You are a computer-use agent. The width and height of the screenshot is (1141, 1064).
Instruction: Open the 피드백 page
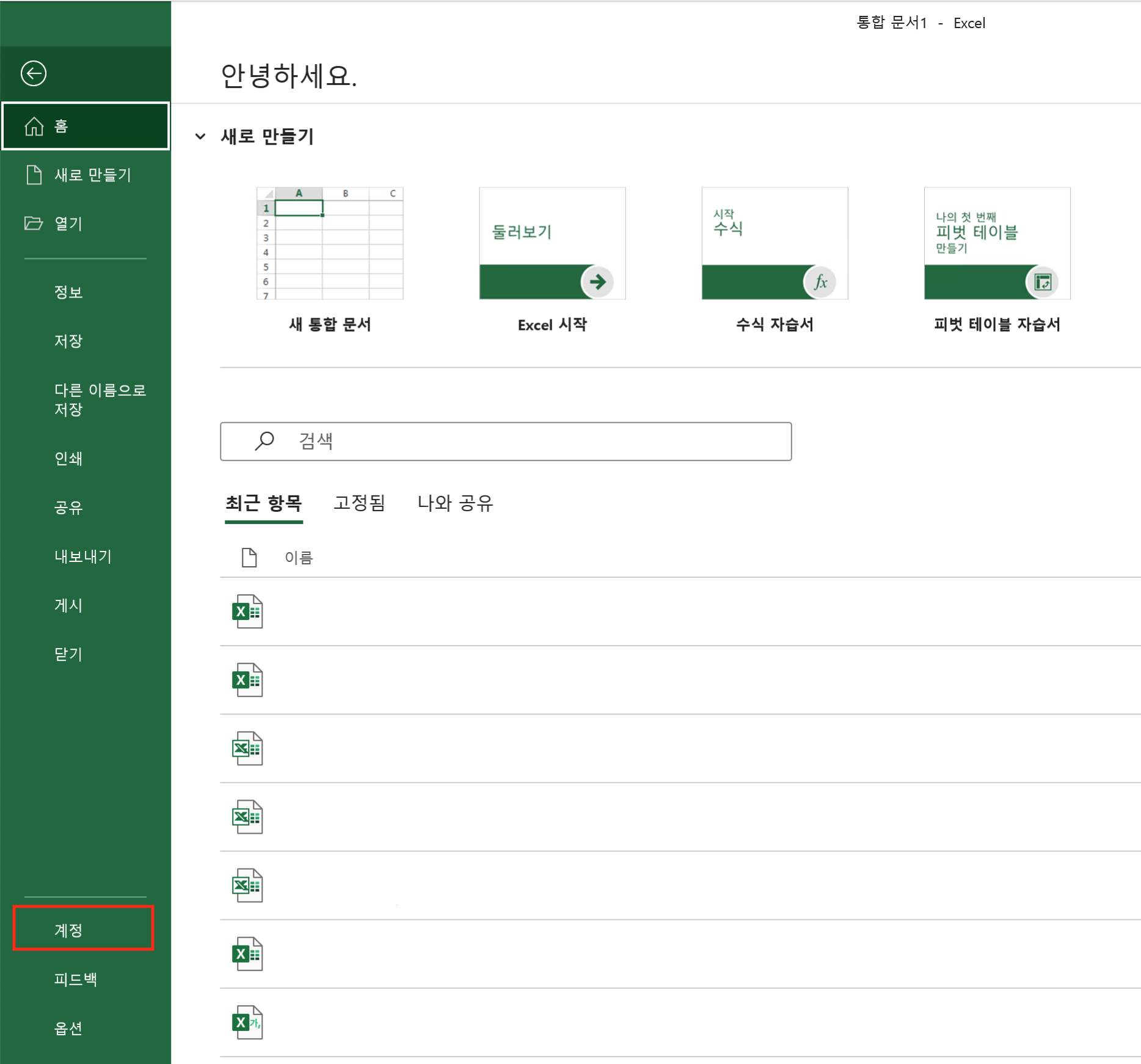point(76,978)
